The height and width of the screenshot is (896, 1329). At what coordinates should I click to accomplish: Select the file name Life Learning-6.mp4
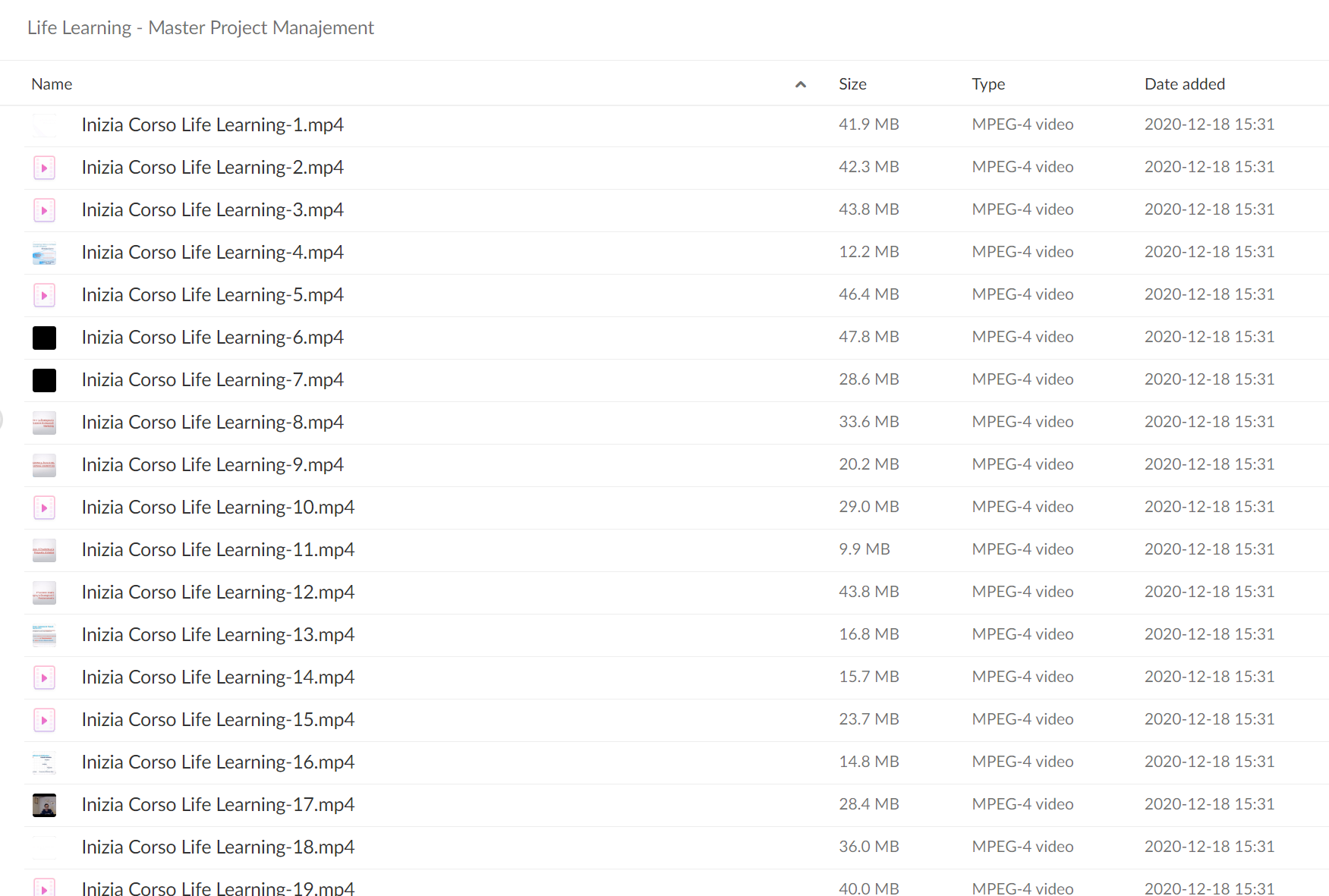point(213,338)
